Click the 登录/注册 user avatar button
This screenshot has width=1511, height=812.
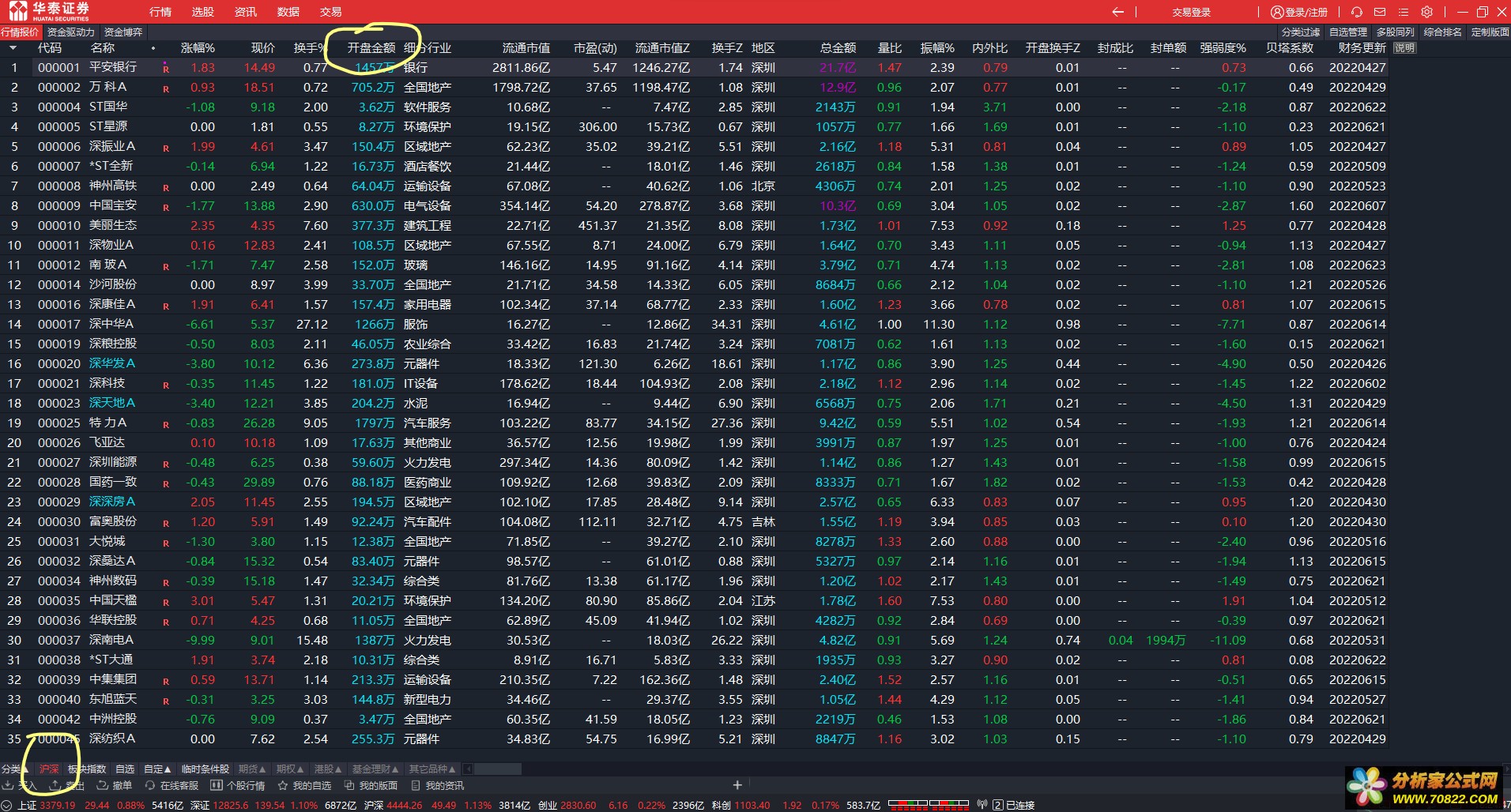click(x=1298, y=12)
